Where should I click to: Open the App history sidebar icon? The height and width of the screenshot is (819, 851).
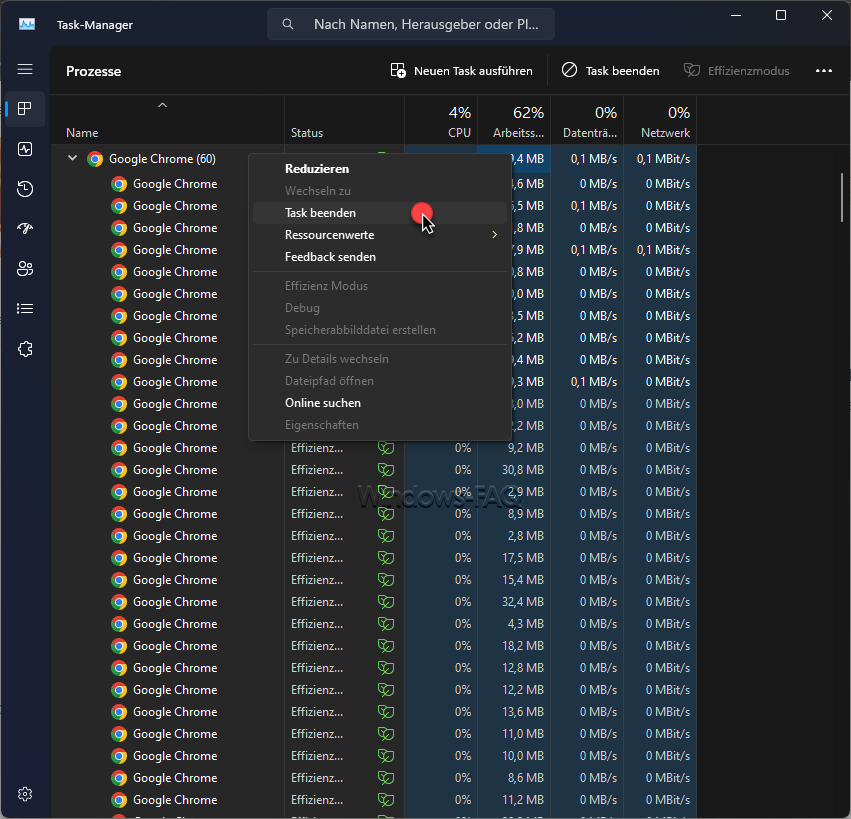(x=25, y=189)
